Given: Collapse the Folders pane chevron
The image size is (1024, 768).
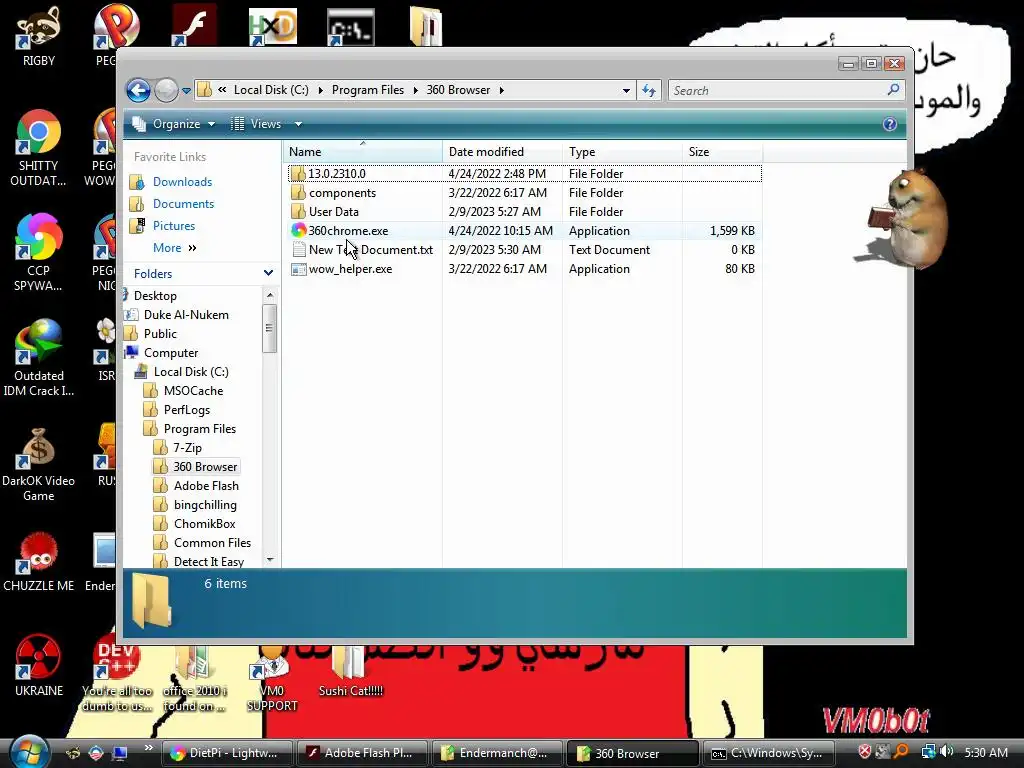Looking at the screenshot, I should pyautogui.click(x=268, y=273).
